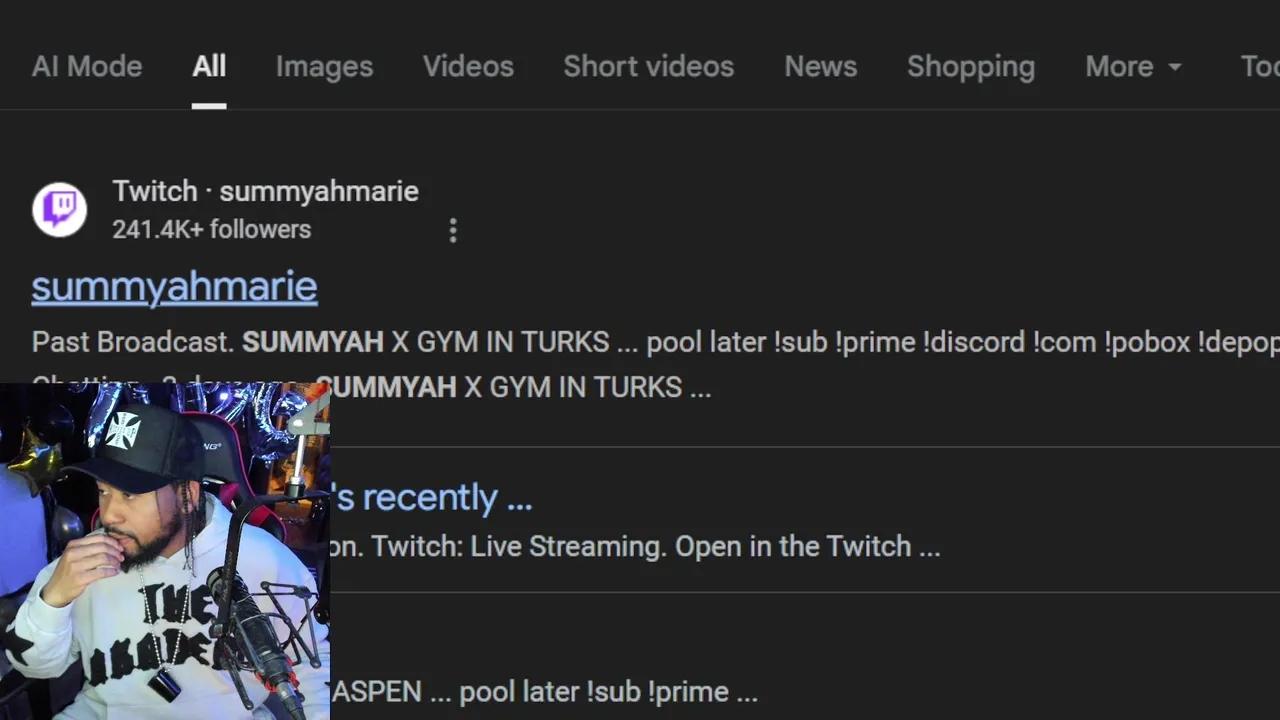
Task: Open the Short videos tab
Action: click(x=648, y=66)
